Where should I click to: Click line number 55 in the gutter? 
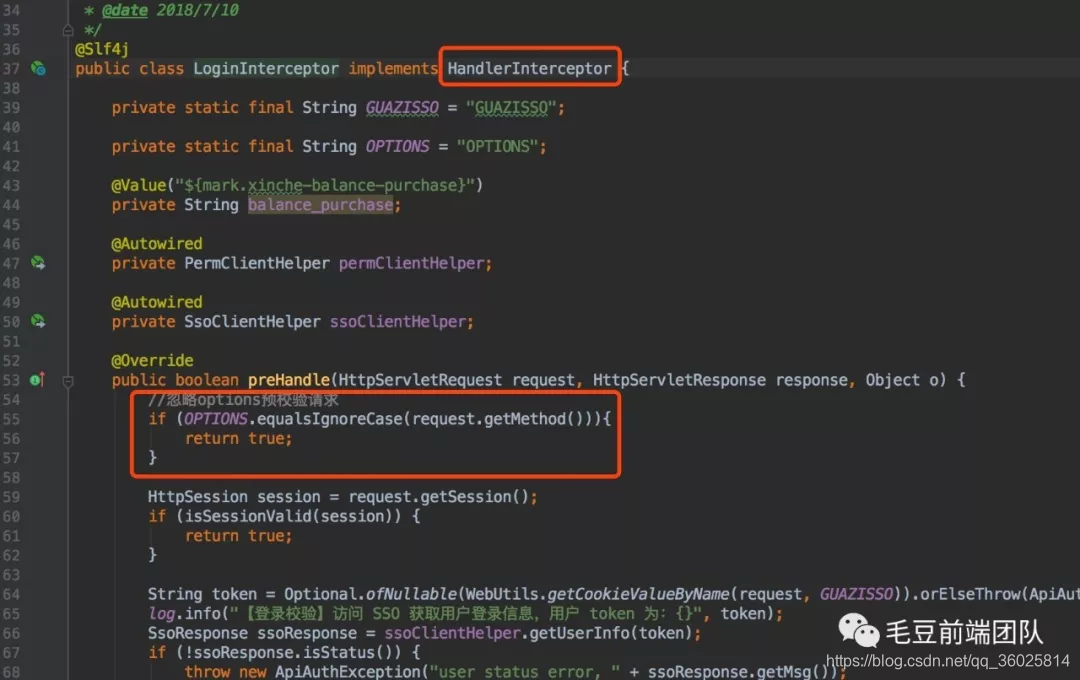click(12, 419)
